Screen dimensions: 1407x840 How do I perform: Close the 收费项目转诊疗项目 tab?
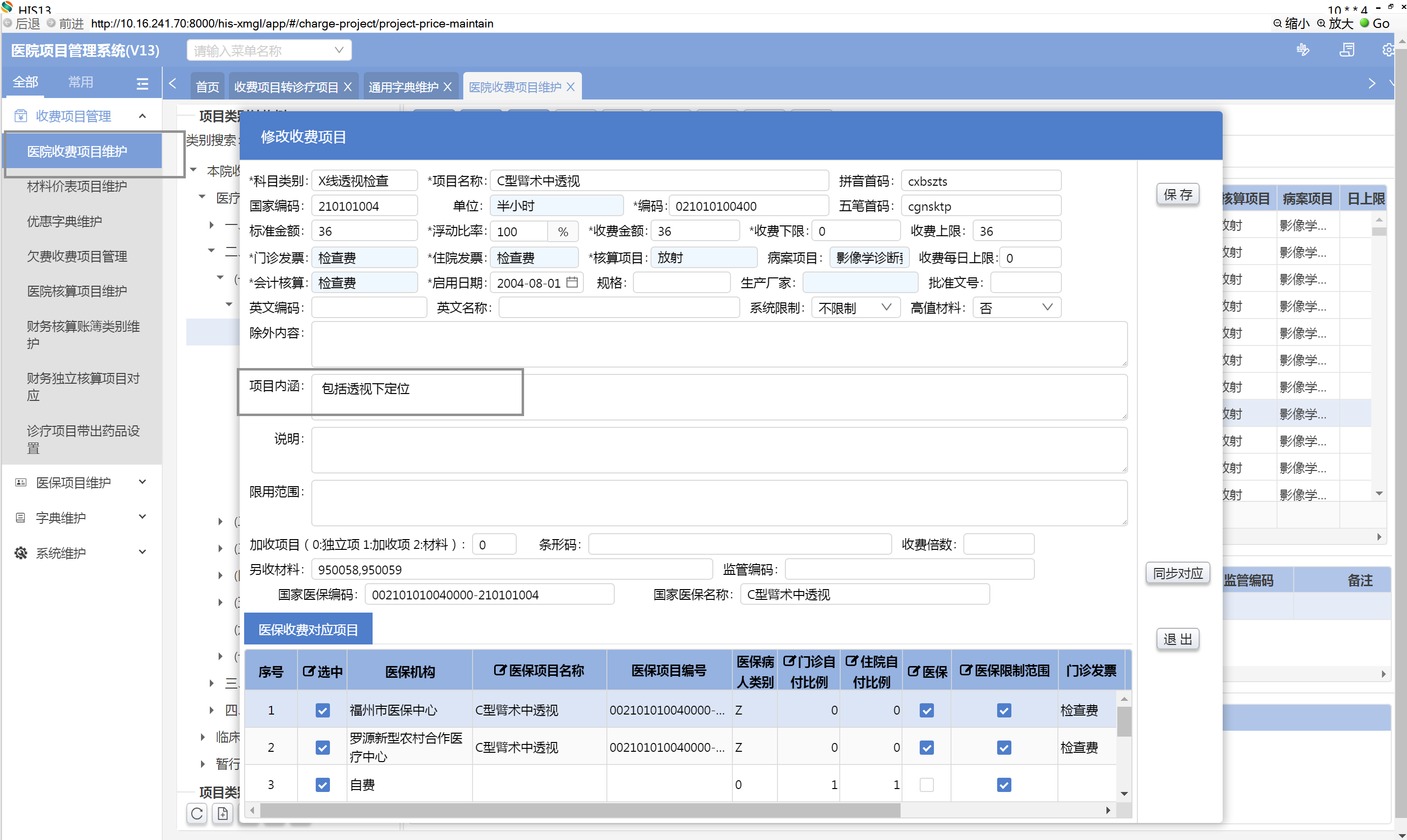coord(348,87)
